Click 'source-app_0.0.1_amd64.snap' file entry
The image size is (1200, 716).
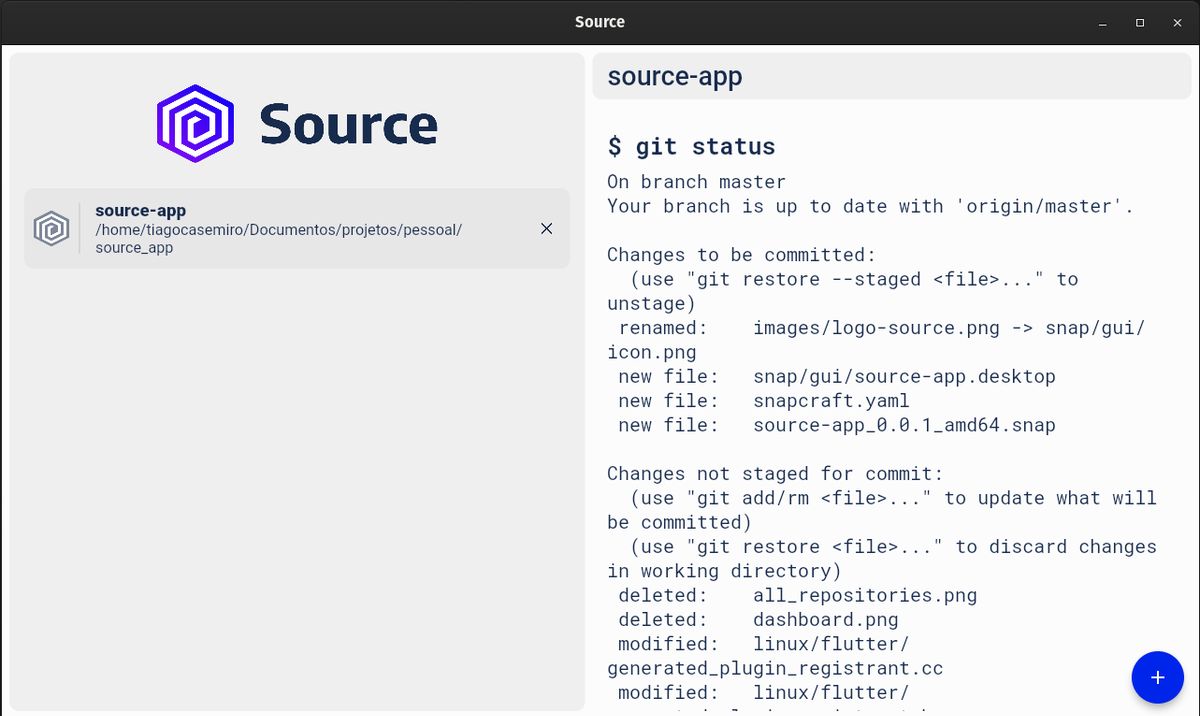[x=903, y=425]
